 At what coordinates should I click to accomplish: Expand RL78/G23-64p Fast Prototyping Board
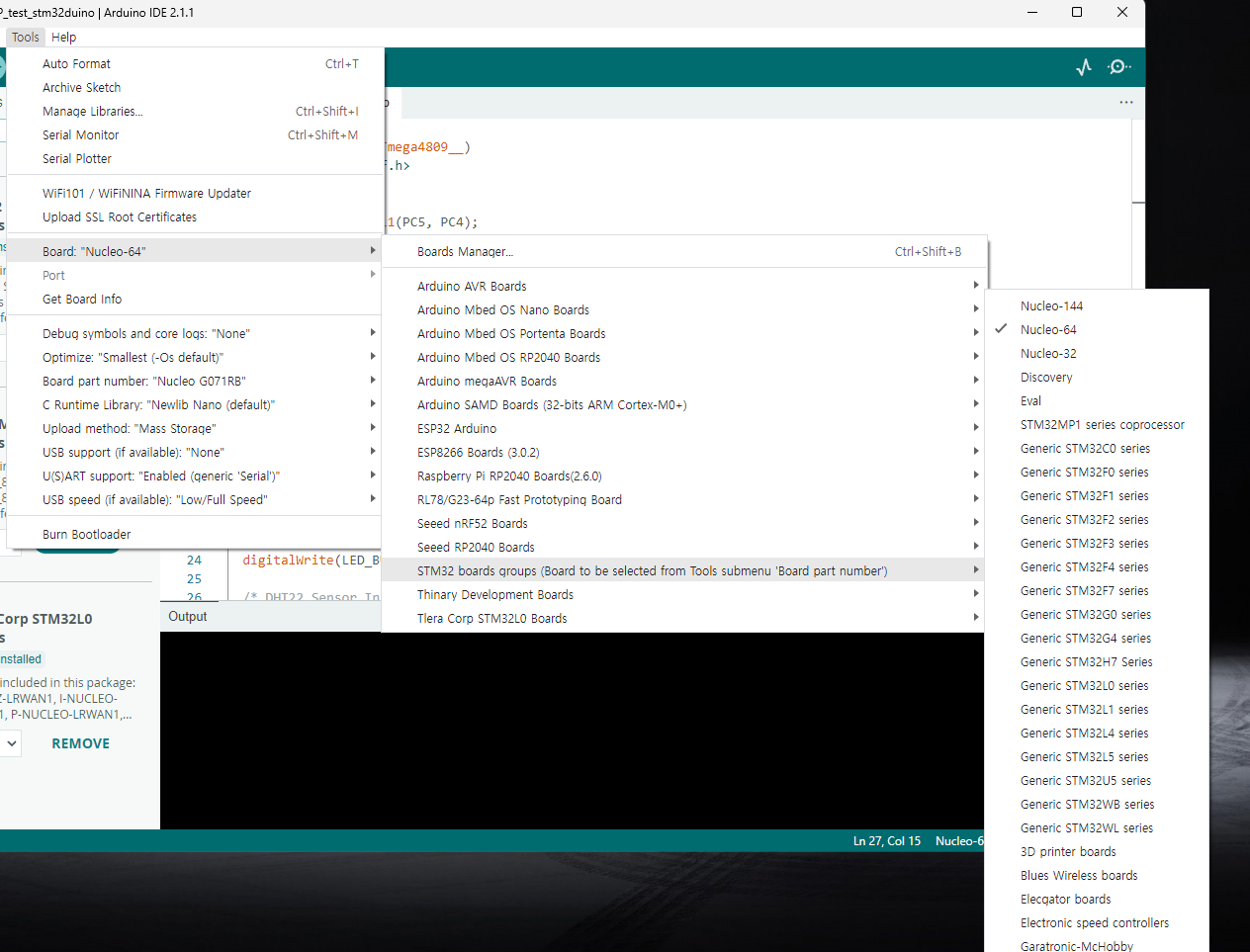click(683, 500)
